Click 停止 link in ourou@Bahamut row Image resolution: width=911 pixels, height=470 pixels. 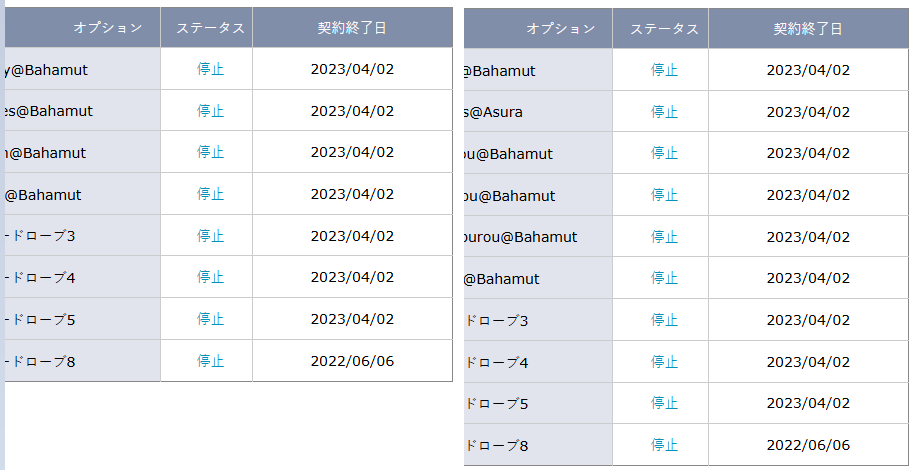(x=664, y=237)
